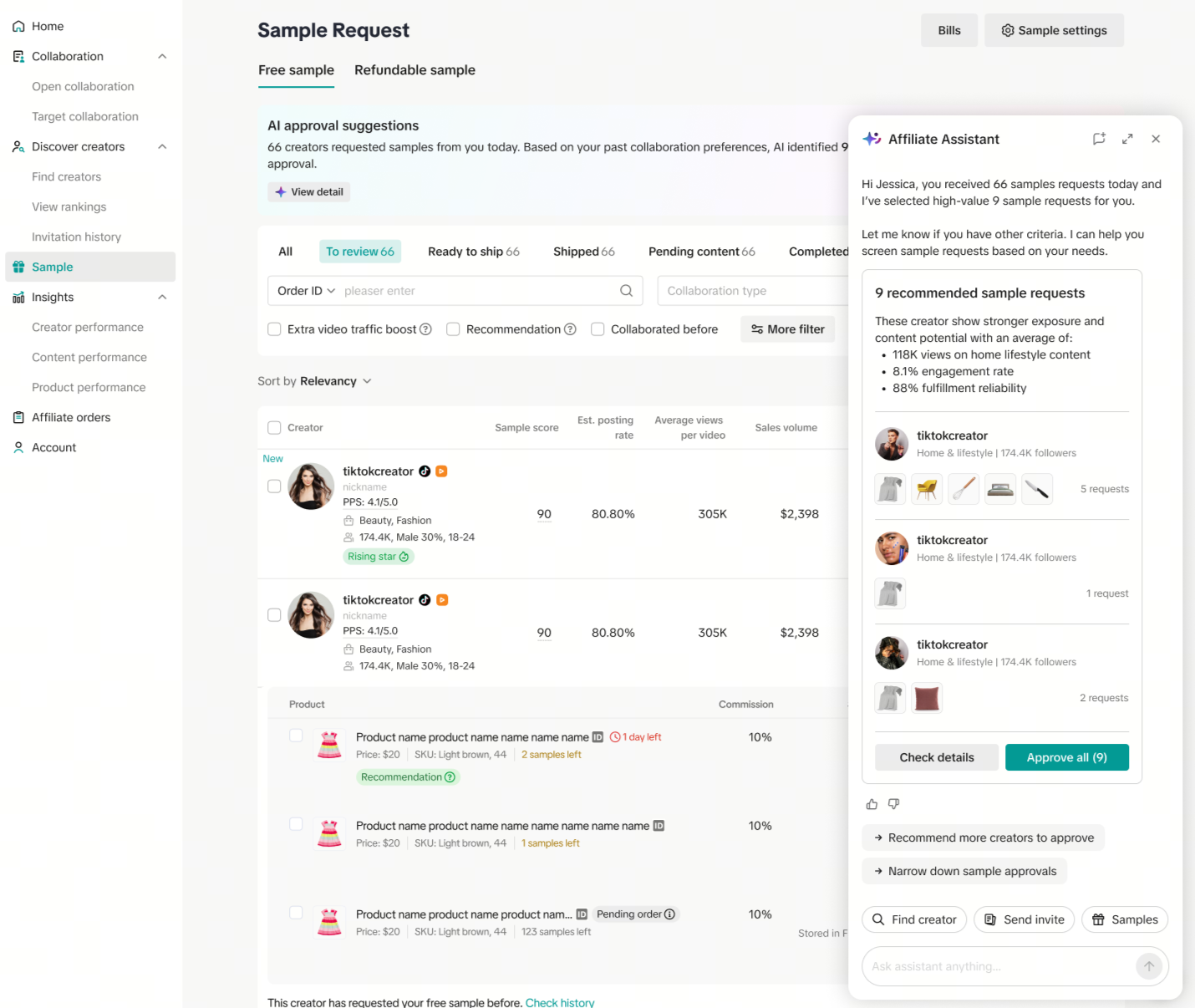This screenshot has width=1195, height=1008.
Task: Click ID icon next to '1 day left' product
Action: click(597, 737)
